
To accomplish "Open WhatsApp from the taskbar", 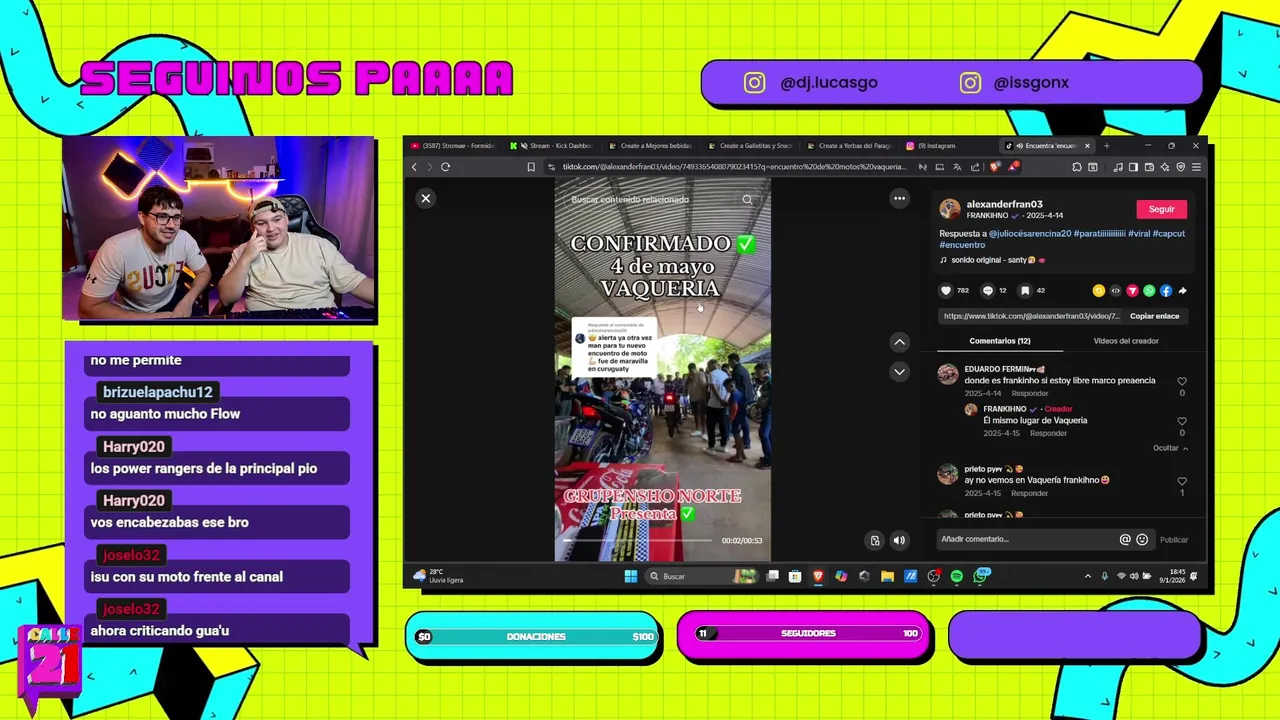I will [x=980, y=575].
